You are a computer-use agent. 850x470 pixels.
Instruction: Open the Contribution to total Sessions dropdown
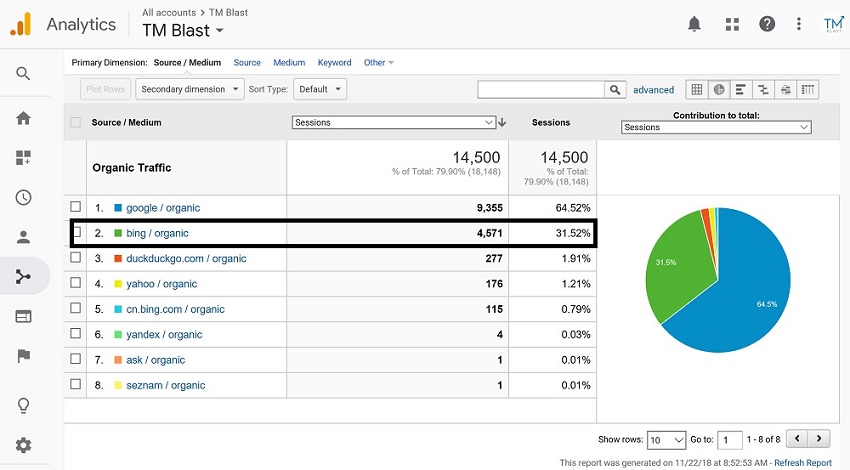[x=716, y=127]
